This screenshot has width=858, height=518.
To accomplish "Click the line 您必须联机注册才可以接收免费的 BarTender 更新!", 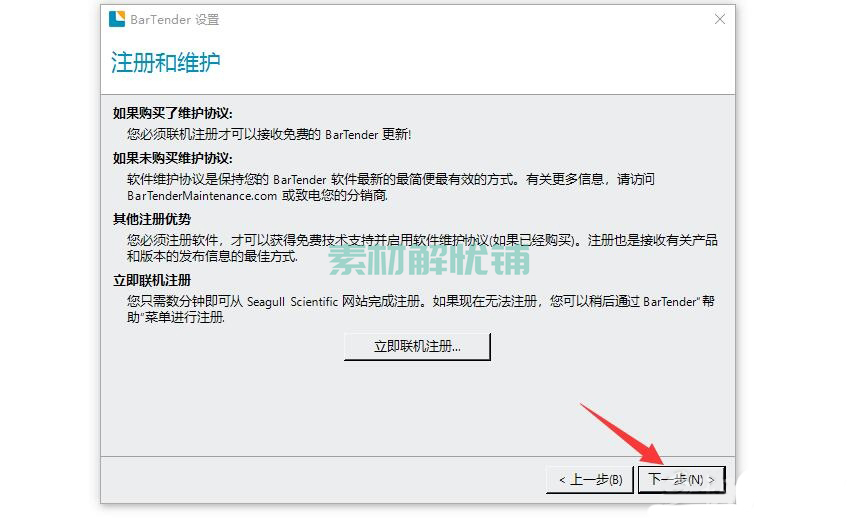I will pyautogui.click(x=269, y=135).
